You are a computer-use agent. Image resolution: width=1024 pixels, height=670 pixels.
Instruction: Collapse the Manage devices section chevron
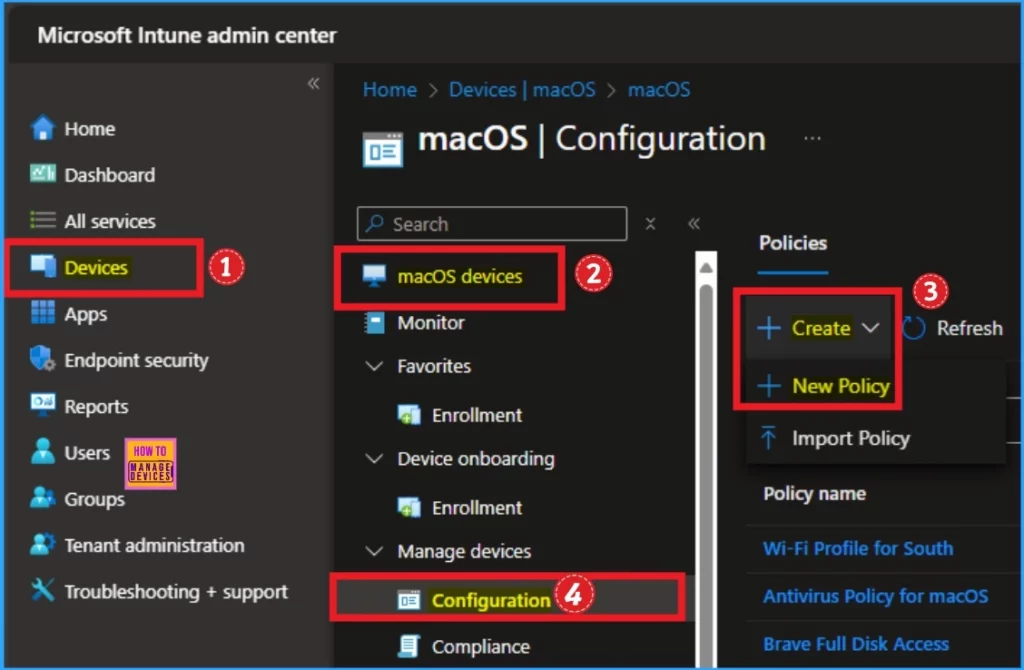pos(374,551)
